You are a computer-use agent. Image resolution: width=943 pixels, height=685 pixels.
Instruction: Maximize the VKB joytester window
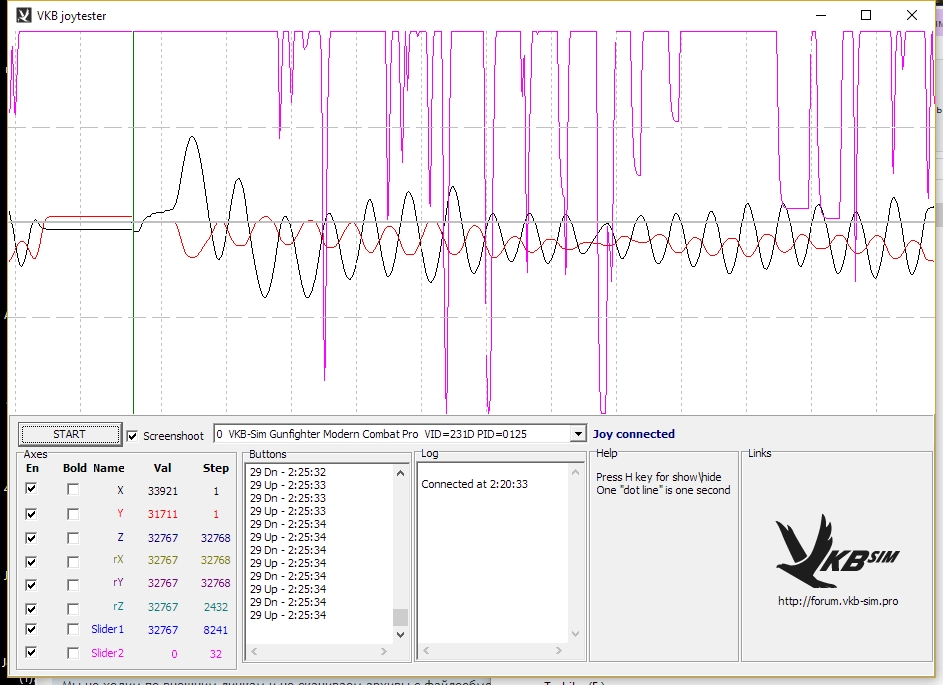[866, 15]
